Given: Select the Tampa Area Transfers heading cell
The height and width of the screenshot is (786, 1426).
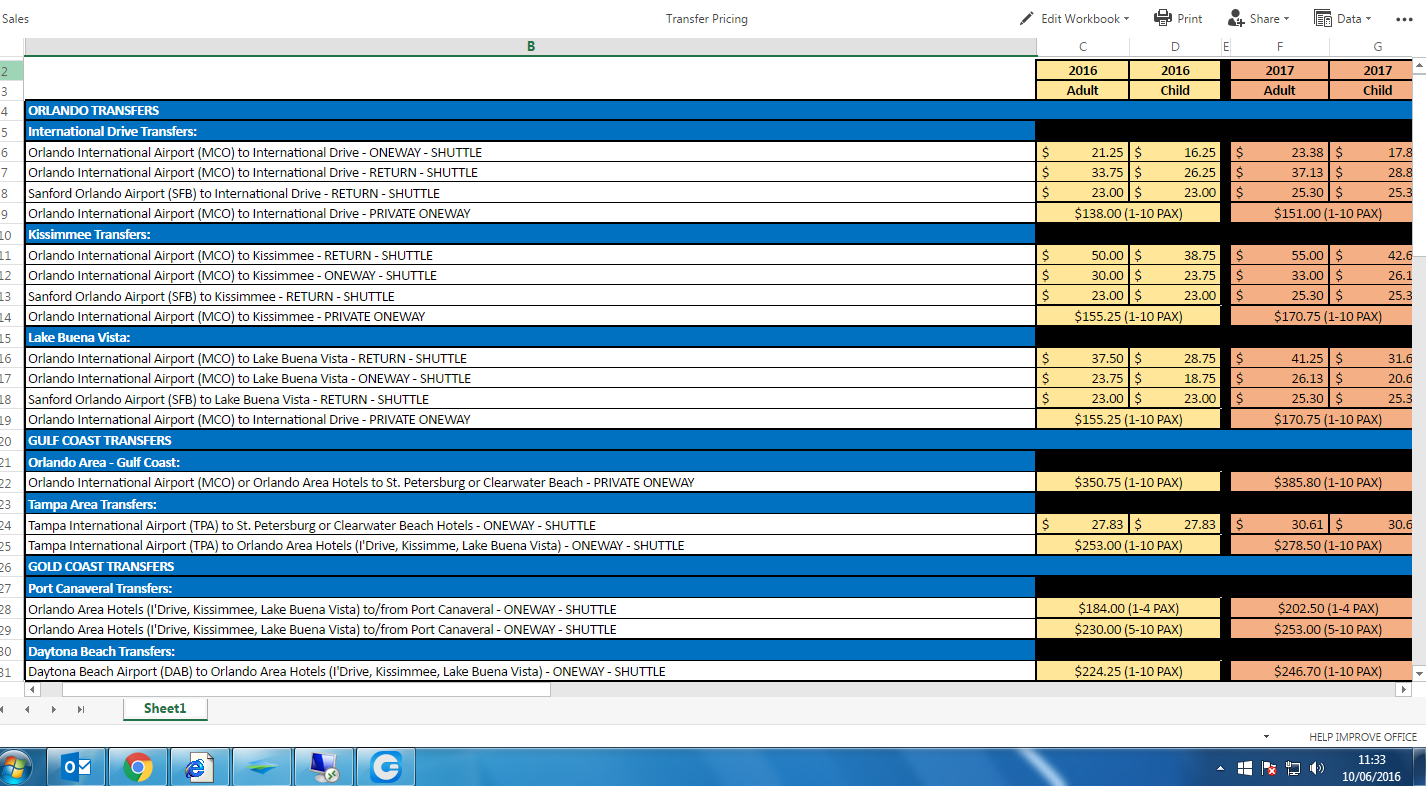Looking at the screenshot, I should pyautogui.click(x=531, y=505).
